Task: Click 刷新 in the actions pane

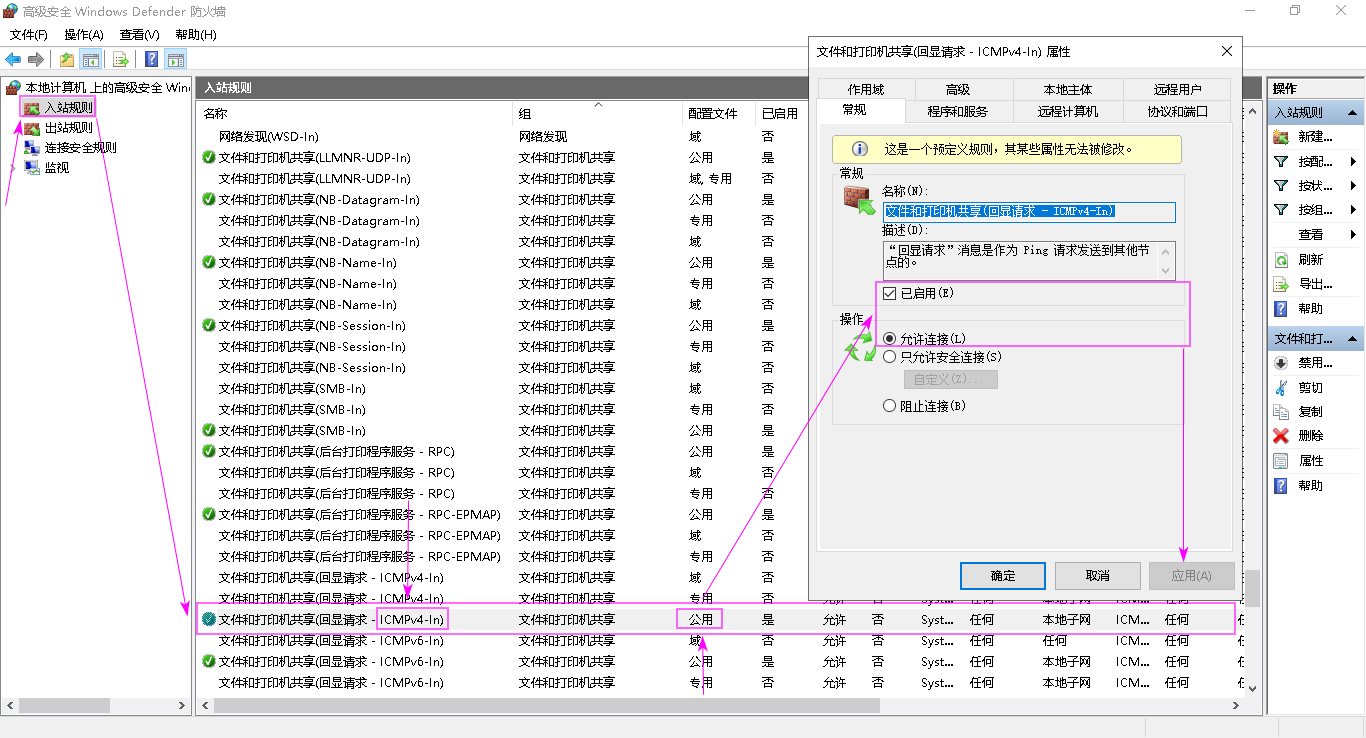Action: click(1311, 259)
